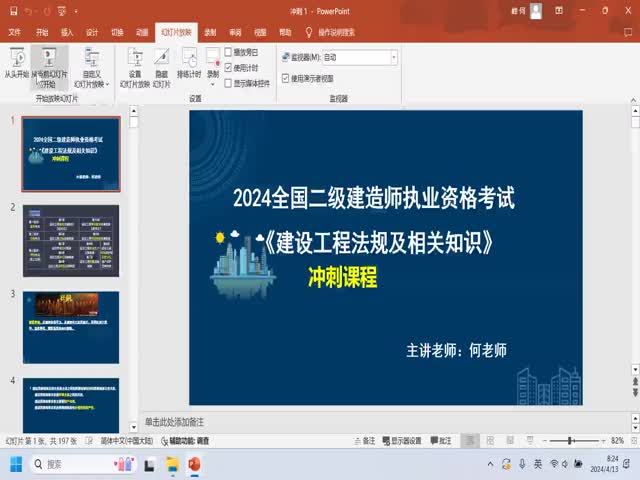Open Custom Slide Show button
Screen dimensions: 640x480
coord(92,68)
